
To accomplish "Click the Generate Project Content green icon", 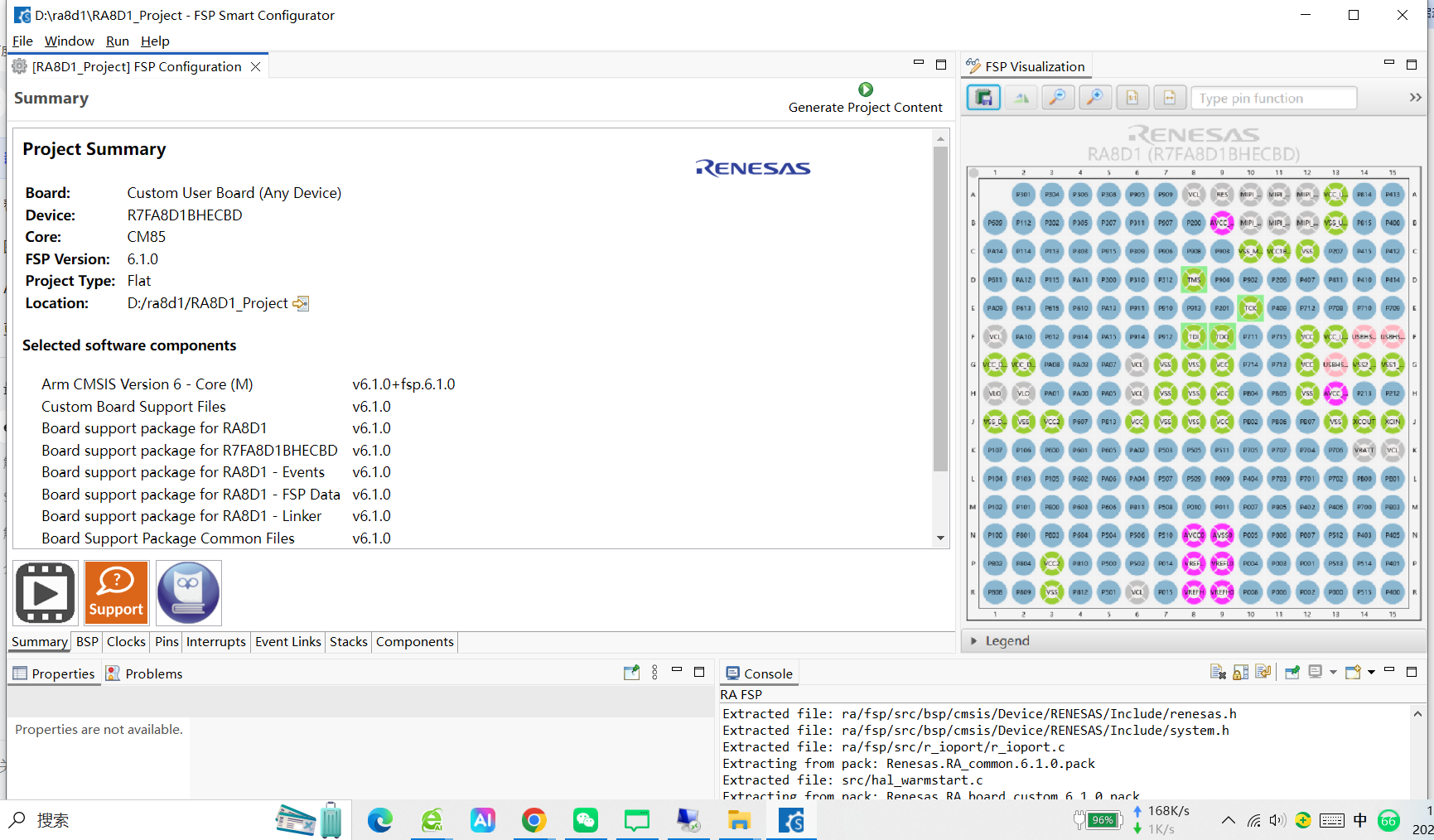I will [866, 89].
